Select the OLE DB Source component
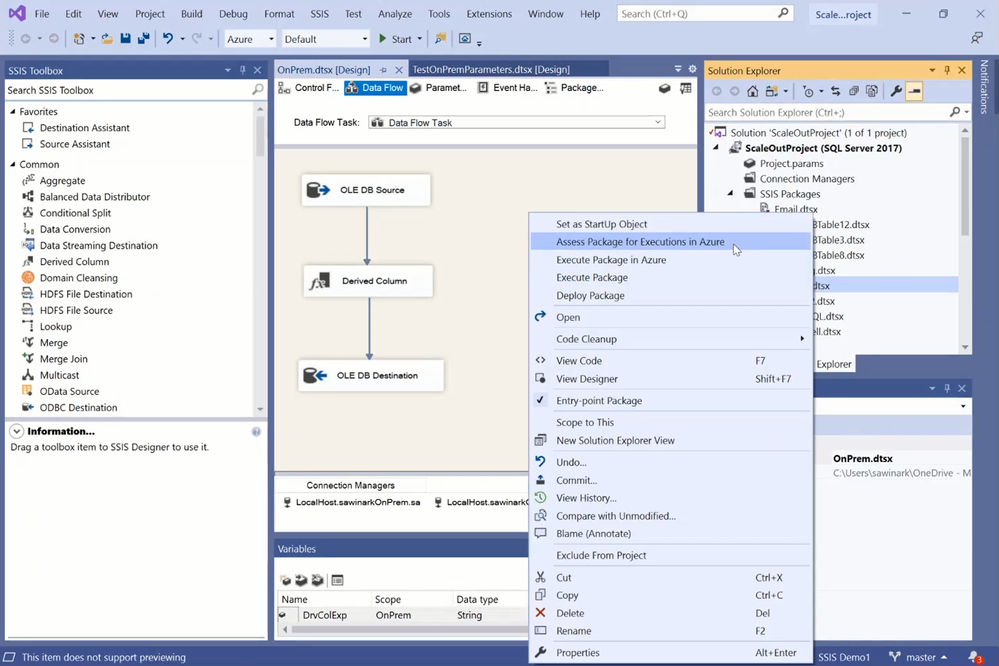Viewport: 999px width, 666px height. 366,190
